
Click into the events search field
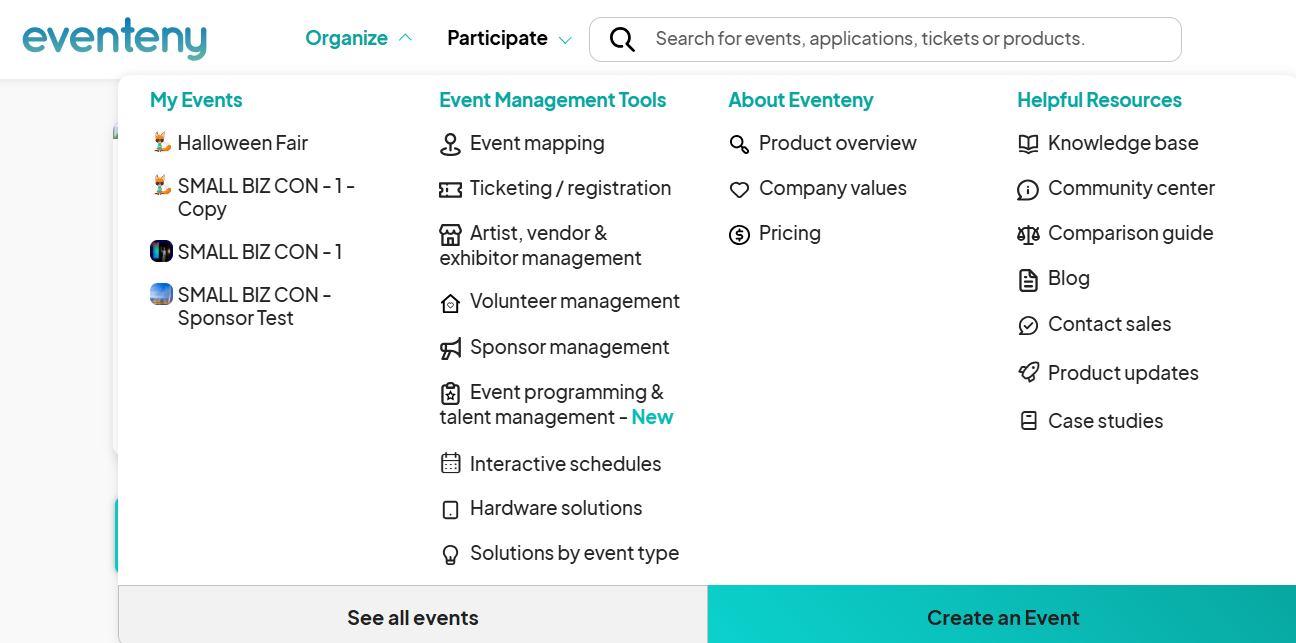click(900, 39)
